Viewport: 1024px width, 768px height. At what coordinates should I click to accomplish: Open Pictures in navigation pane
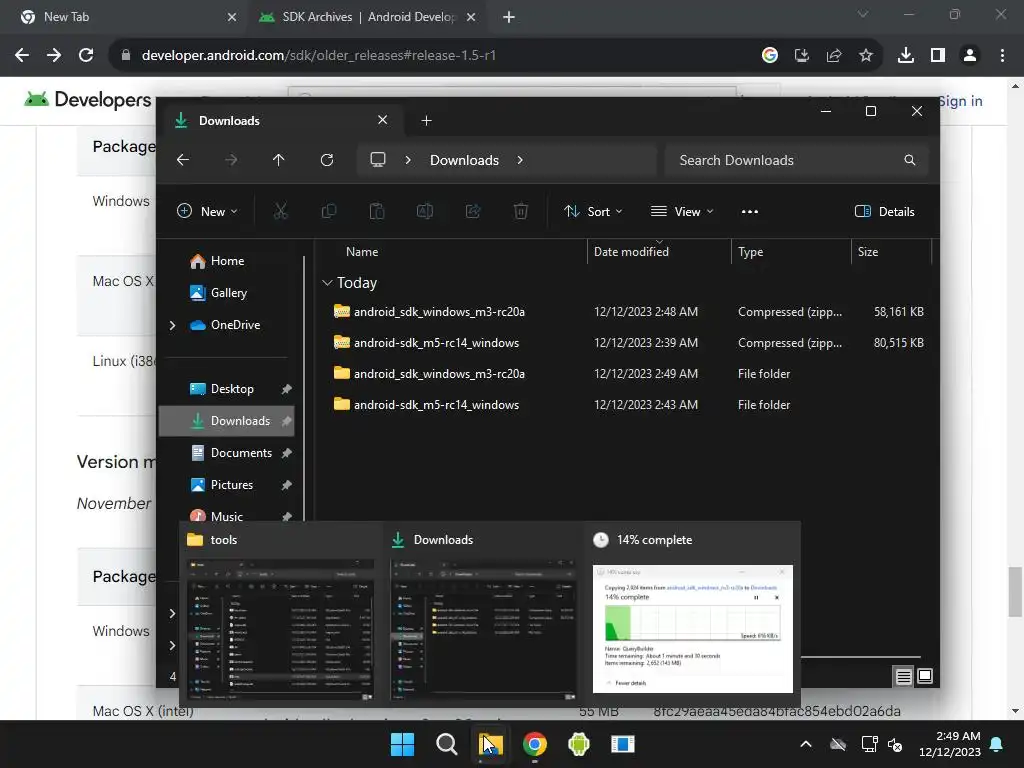[227, 485]
